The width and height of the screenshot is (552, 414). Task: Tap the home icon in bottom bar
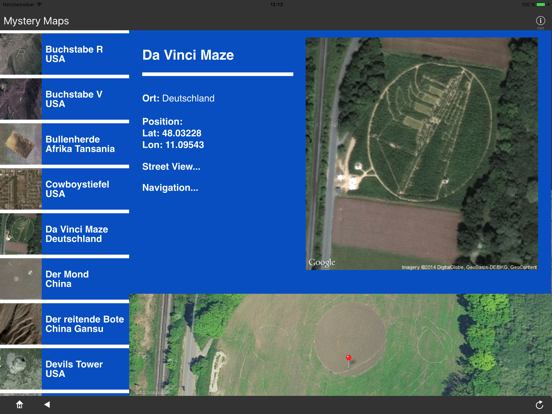point(19,404)
